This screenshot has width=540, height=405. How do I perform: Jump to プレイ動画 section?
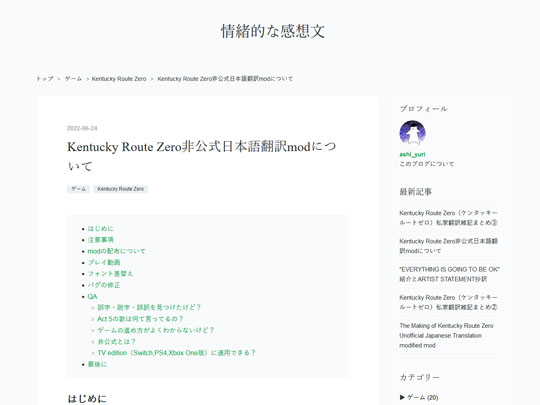[x=104, y=262]
